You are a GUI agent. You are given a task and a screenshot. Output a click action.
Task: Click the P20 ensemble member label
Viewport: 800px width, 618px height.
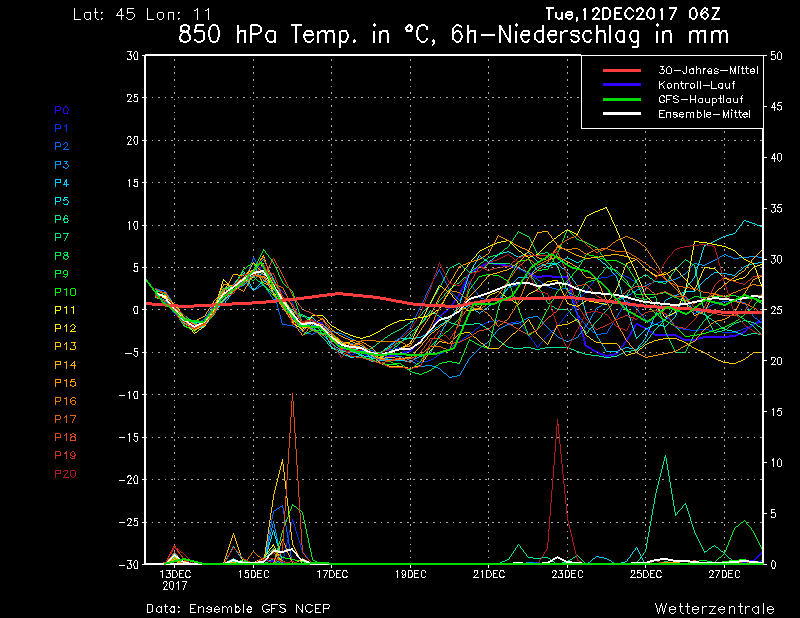(x=65, y=474)
